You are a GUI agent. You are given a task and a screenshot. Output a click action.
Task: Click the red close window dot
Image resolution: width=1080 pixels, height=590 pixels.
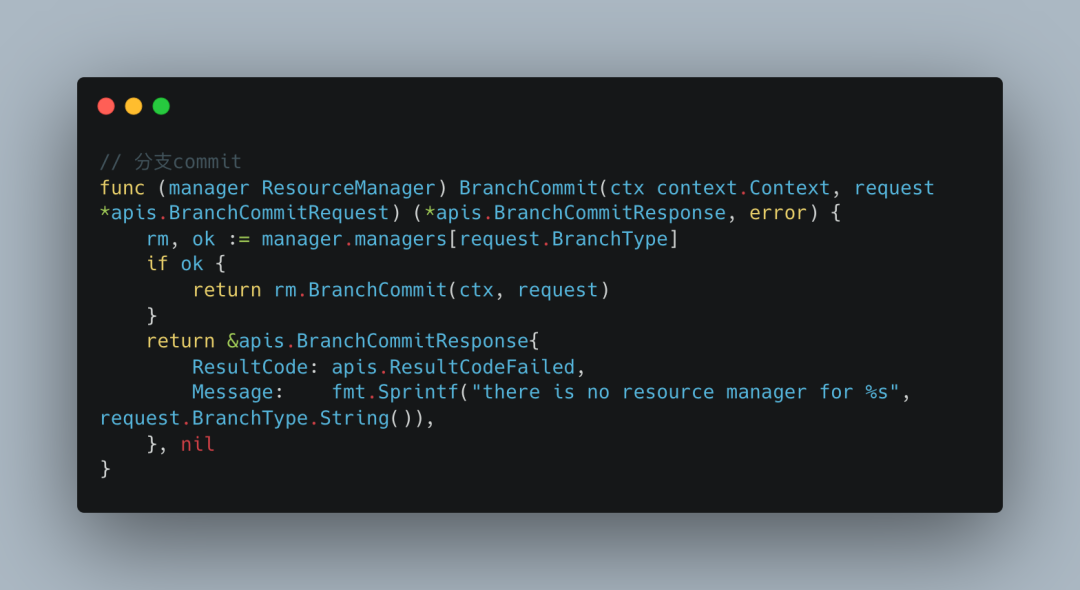click(106, 106)
